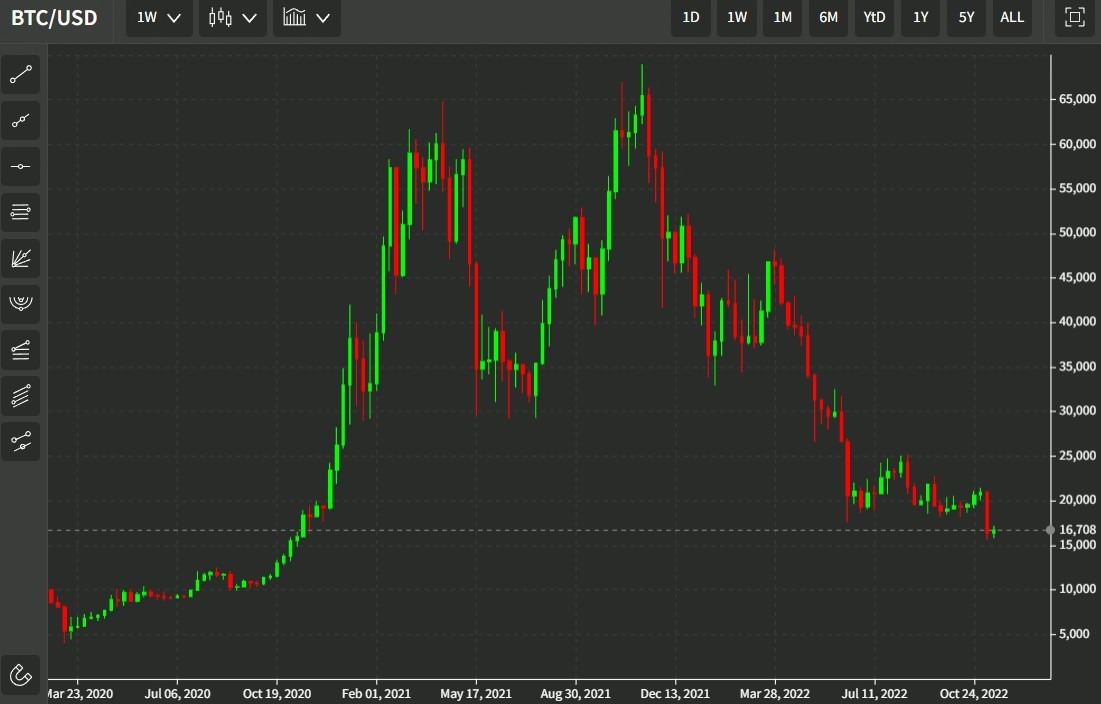Click the 10,000 price axis label
The height and width of the screenshot is (704, 1101).
coord(1077,589)
